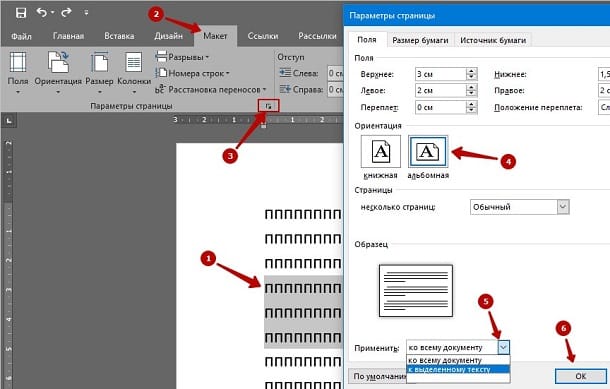This screenshot has width=610, height=389.
Task: Click the Образец page preview thumbnail
Action: (416, 291)
